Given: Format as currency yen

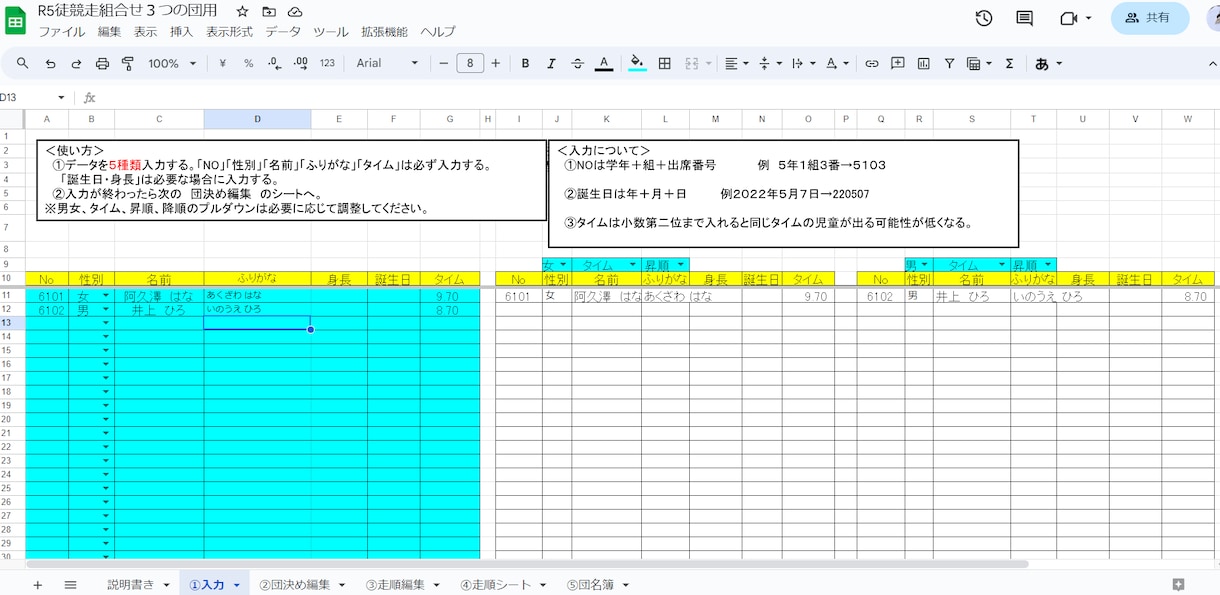Looking at the screenshot, I should [x=222, y=63].
